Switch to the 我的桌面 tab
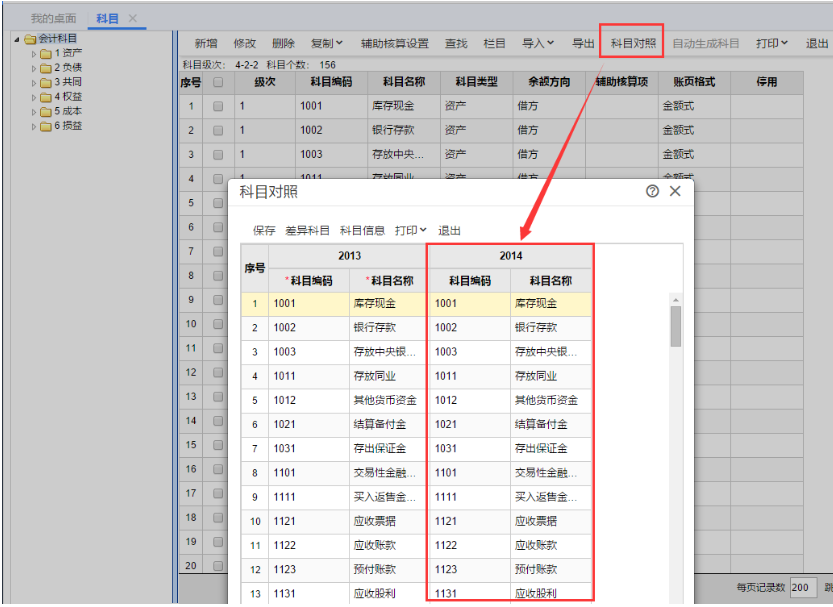Screen dimensions: 833x607 click(x=53, y=18)
